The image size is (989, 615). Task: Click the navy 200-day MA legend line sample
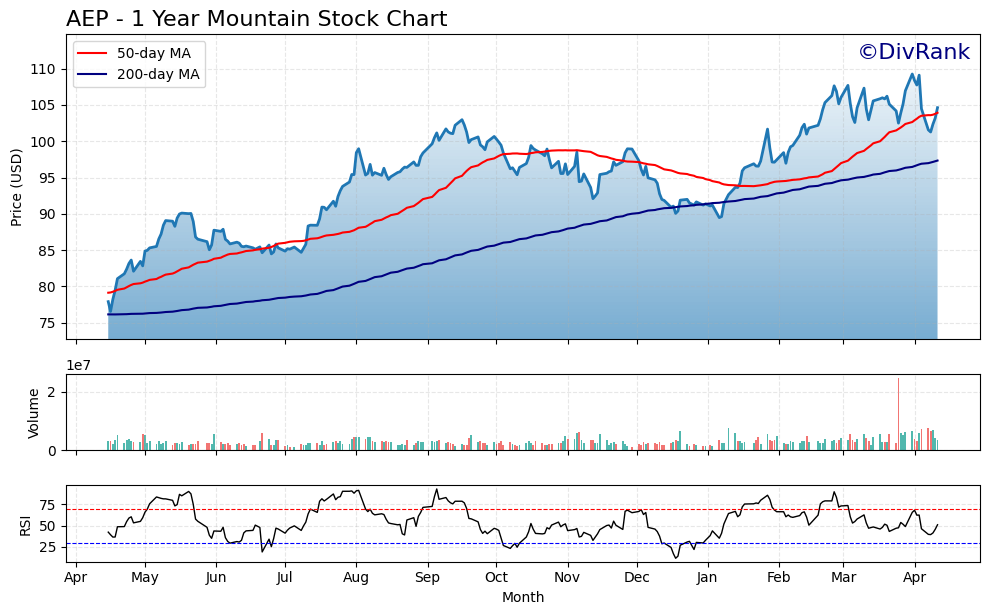pyautogui.click(x=92, y=74)
